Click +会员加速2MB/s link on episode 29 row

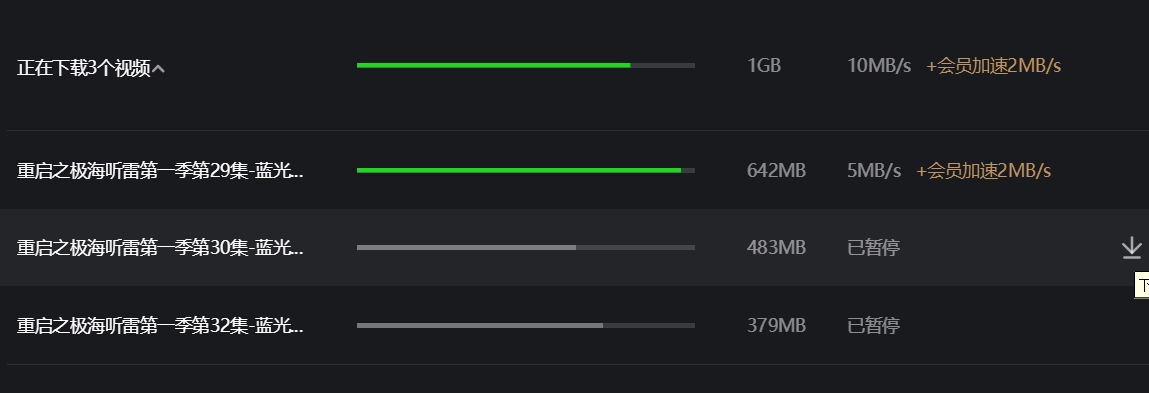pyautogui.click(x=983, y=171)
